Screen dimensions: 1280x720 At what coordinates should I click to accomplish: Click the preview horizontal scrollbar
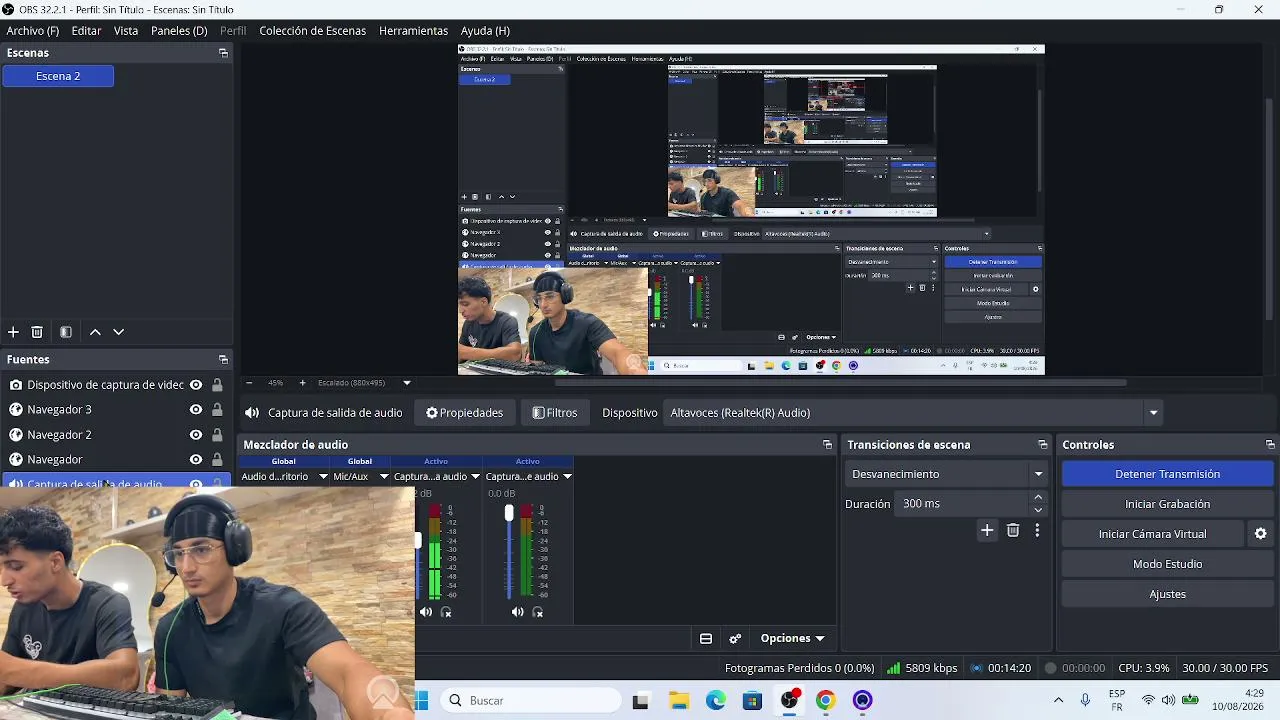840,383
